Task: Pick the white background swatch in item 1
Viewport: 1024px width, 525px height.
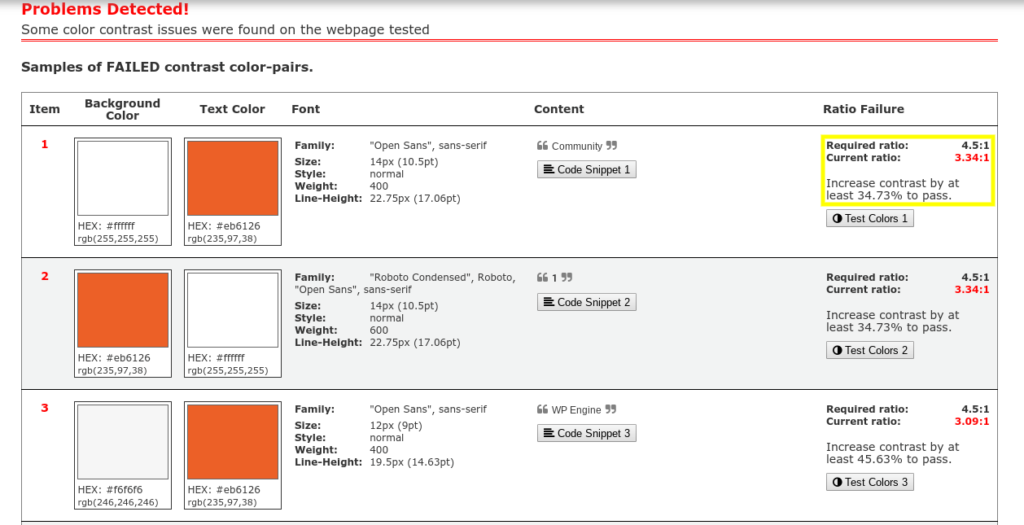Action: 122,178
